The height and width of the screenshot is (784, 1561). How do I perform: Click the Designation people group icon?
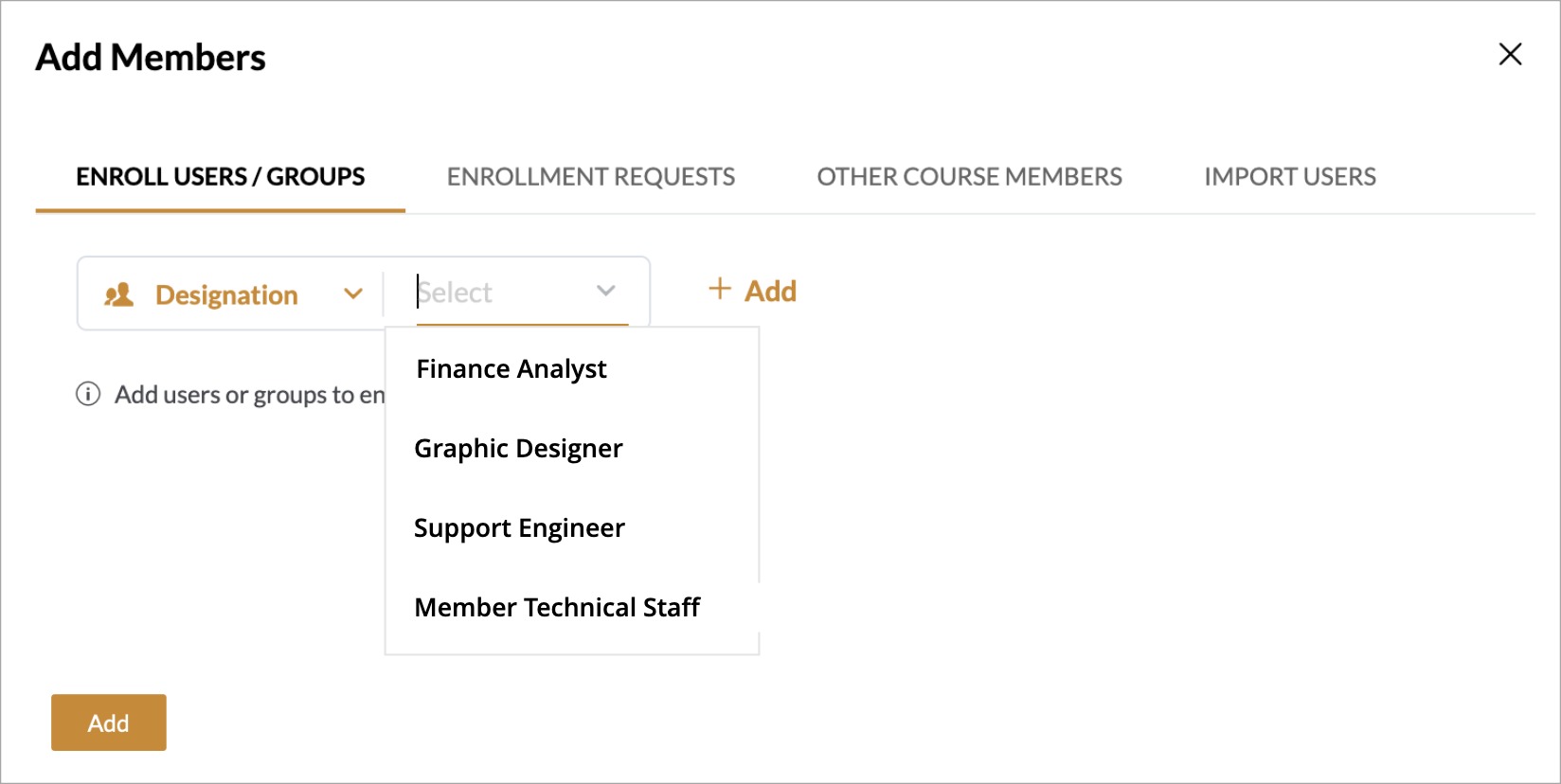click(119, 295)
